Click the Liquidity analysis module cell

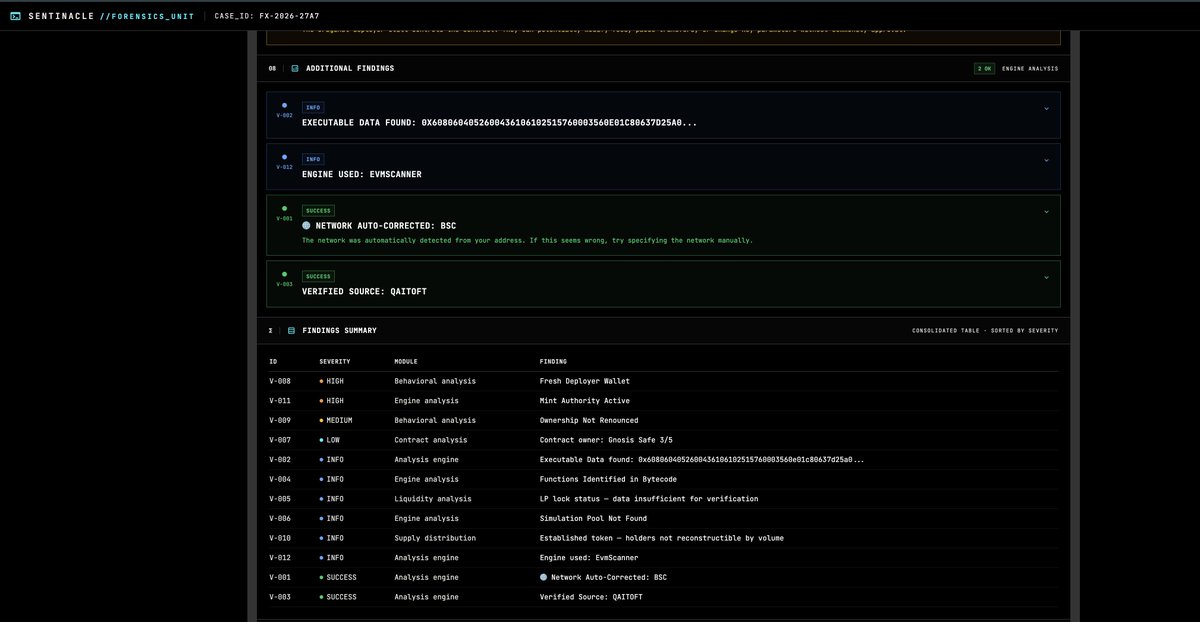click(433, 499)
